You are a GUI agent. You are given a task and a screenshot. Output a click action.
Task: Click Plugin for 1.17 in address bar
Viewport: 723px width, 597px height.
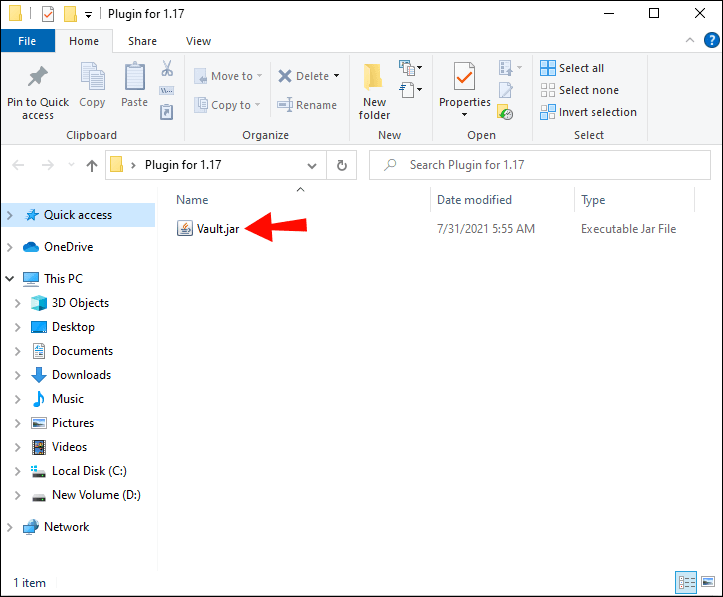[x=183, y=165]
